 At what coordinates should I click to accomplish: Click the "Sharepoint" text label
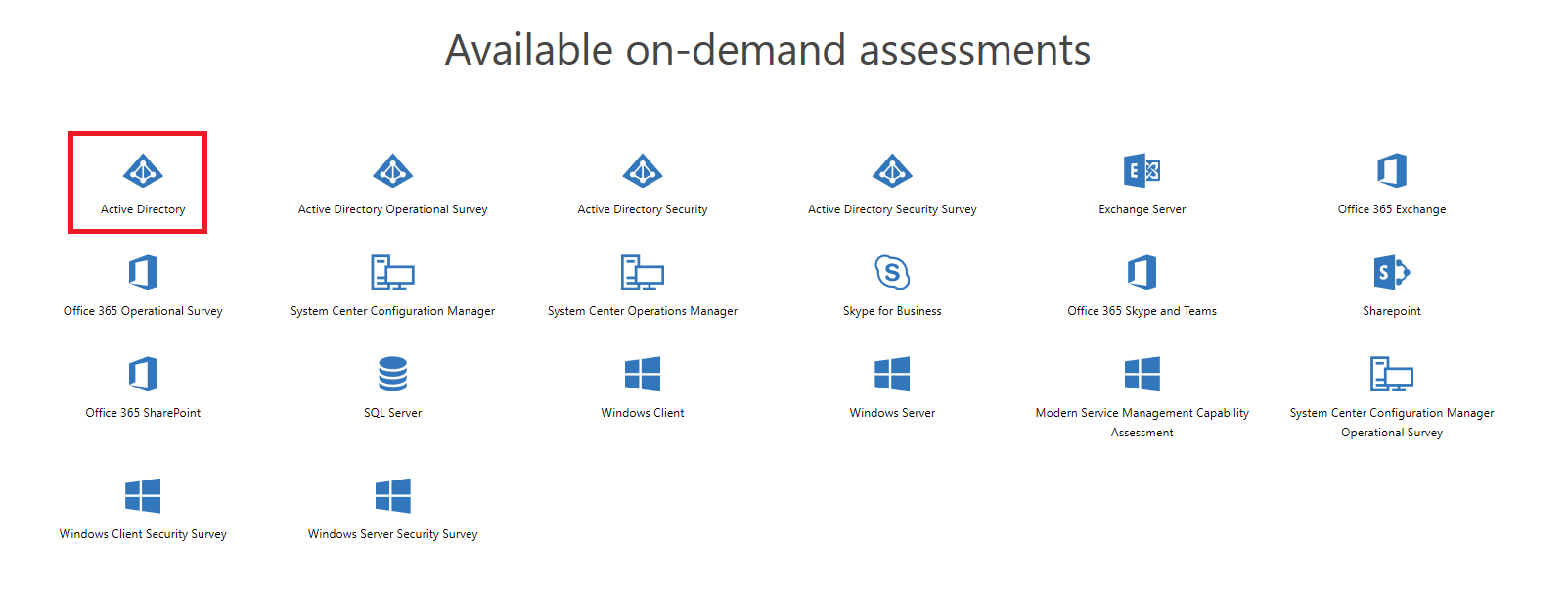coord(1392,311)
